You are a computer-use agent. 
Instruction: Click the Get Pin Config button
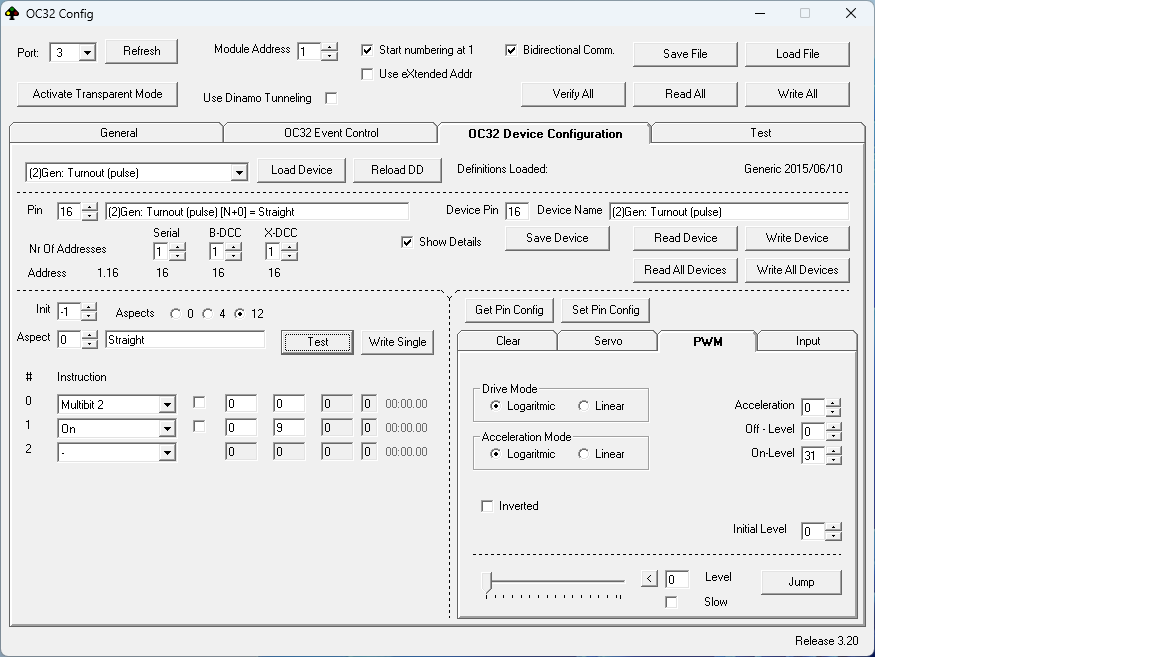tap(509, 310)
